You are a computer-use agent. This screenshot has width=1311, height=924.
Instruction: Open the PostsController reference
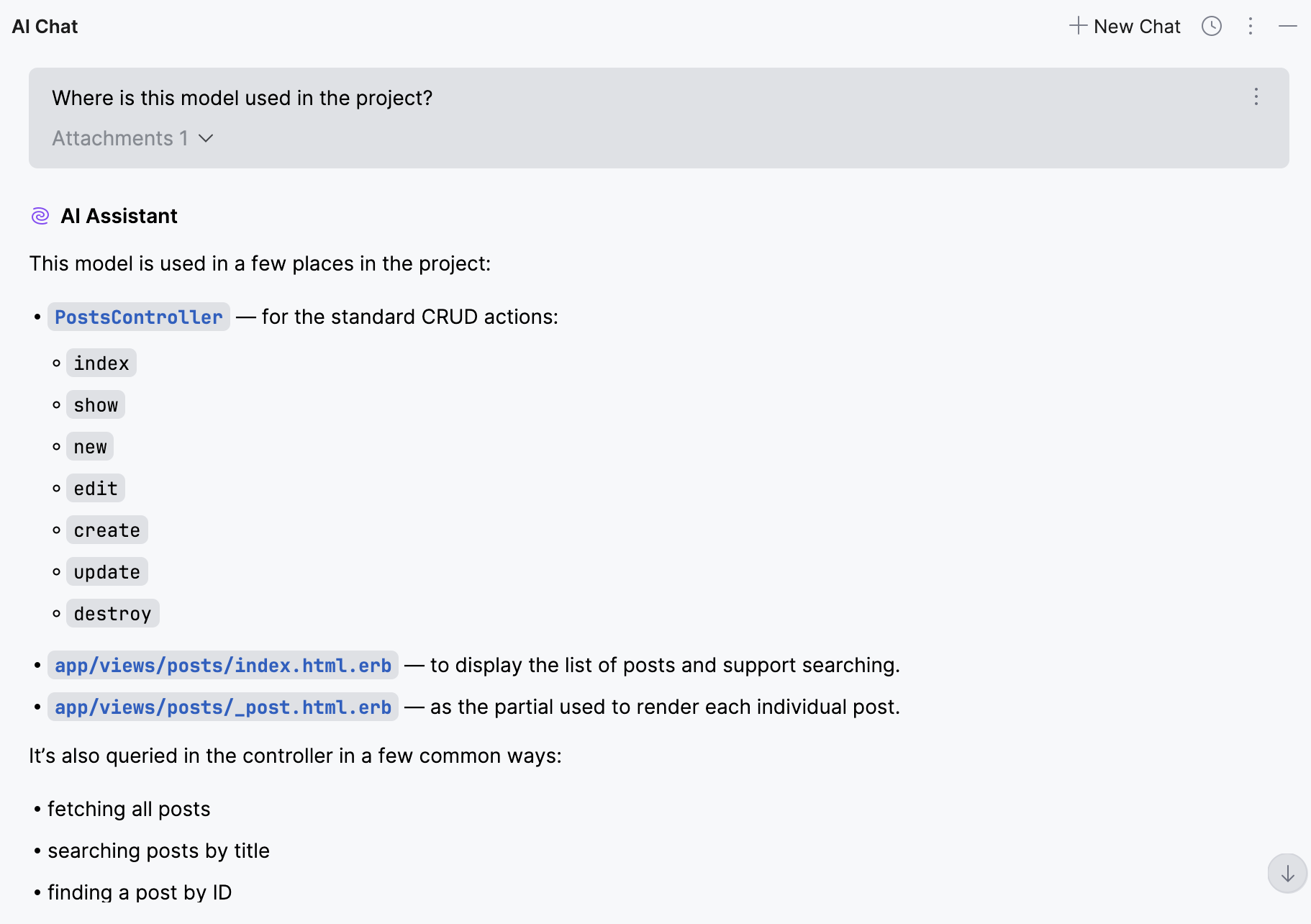tap(138, 317)
